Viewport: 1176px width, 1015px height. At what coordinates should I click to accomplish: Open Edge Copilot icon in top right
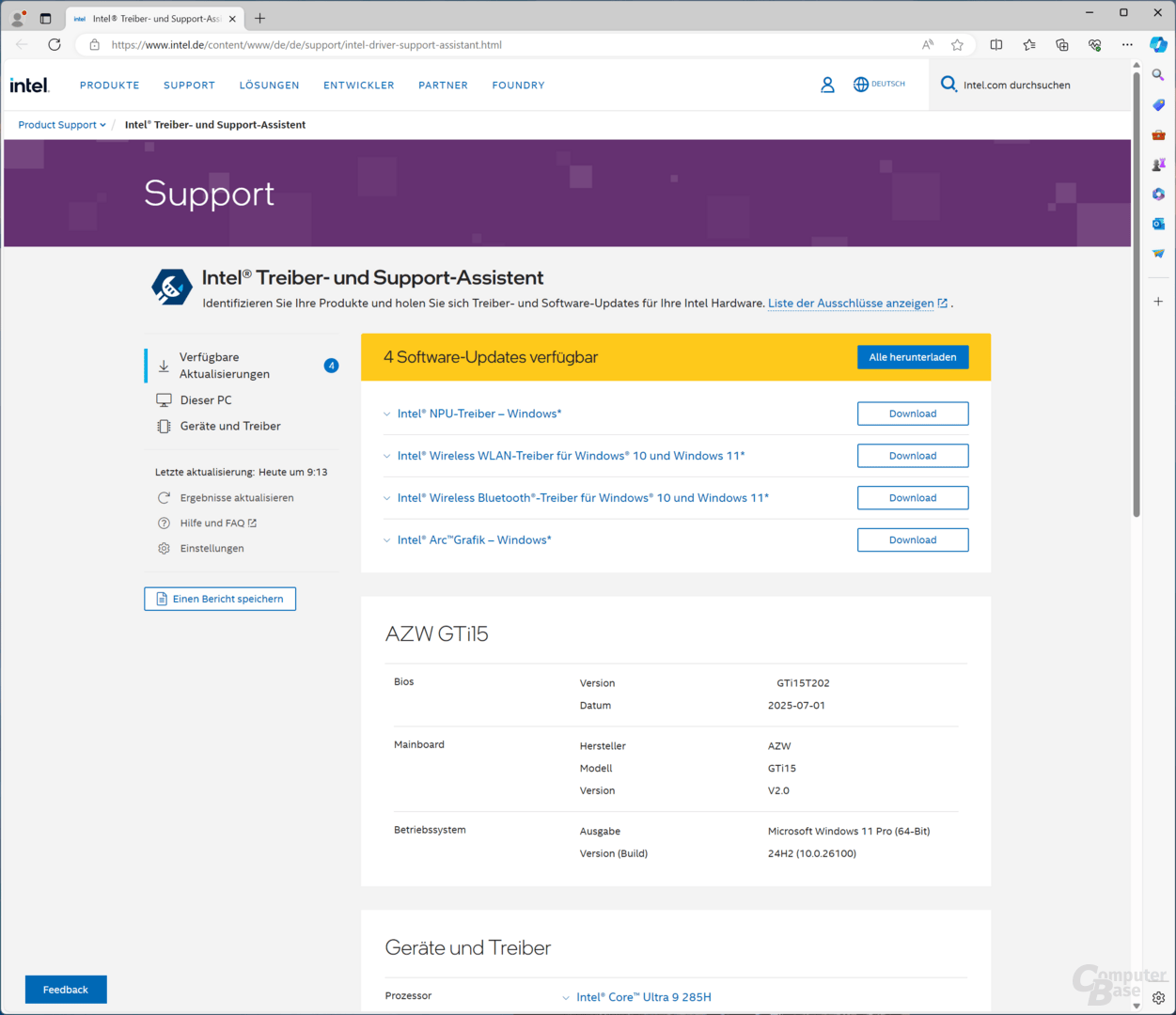pos(1158,44)
